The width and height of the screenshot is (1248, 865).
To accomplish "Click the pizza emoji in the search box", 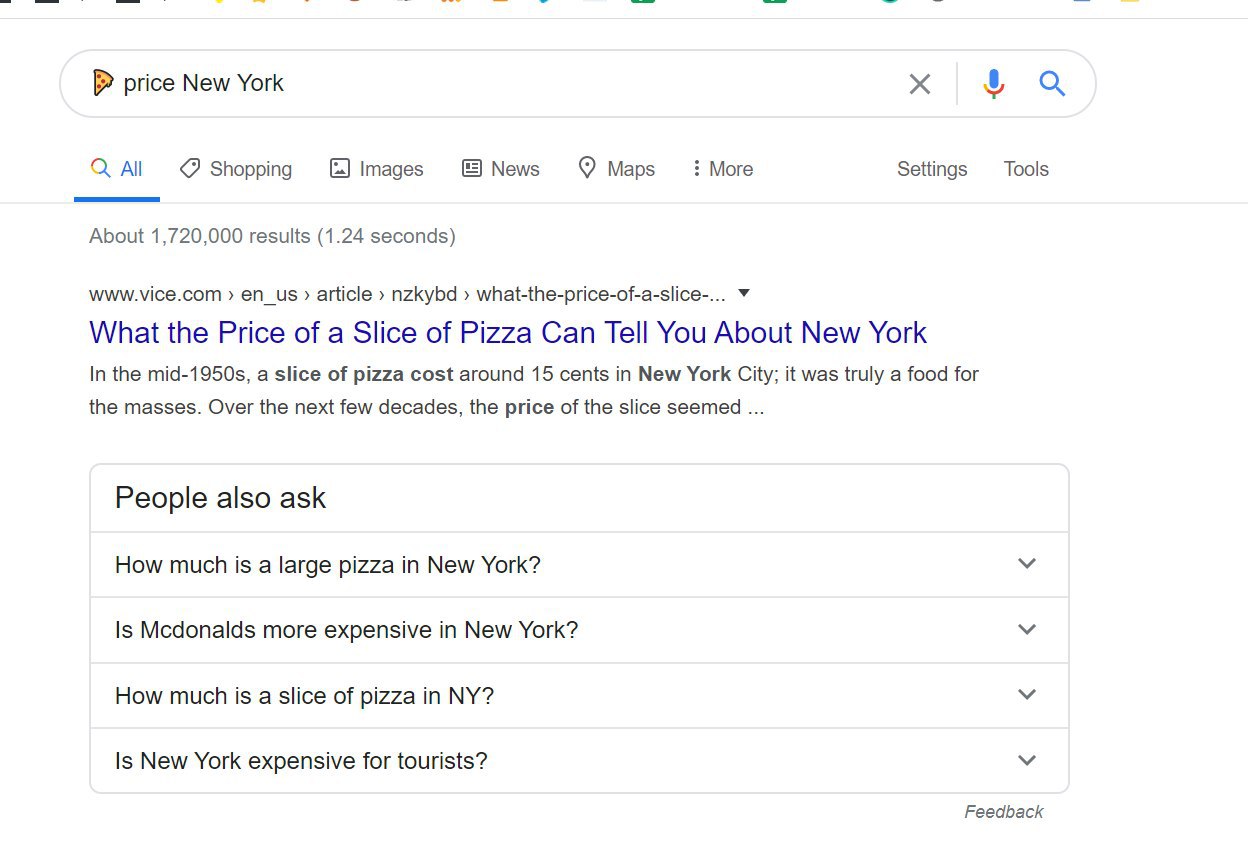I will coord(103,83).
